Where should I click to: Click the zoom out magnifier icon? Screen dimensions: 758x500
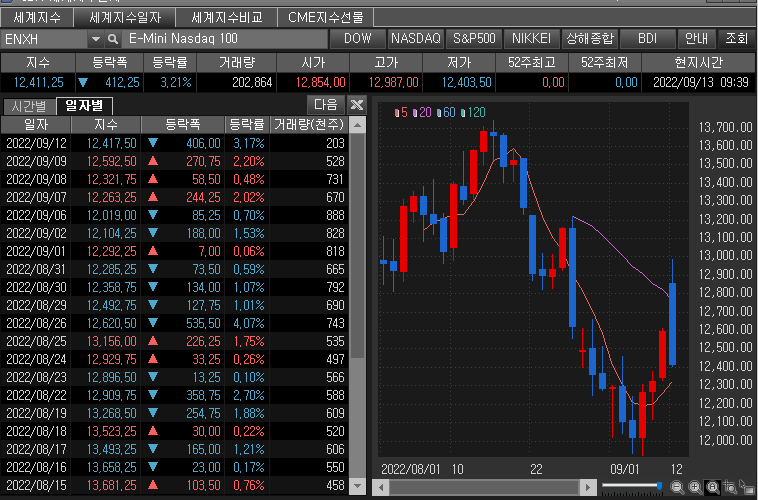pos(677,487)
